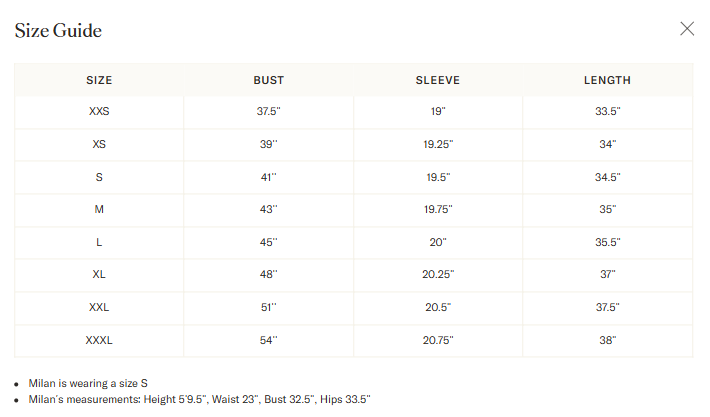
Task: Click the L size row label
Action: click(x=99, y=242)
